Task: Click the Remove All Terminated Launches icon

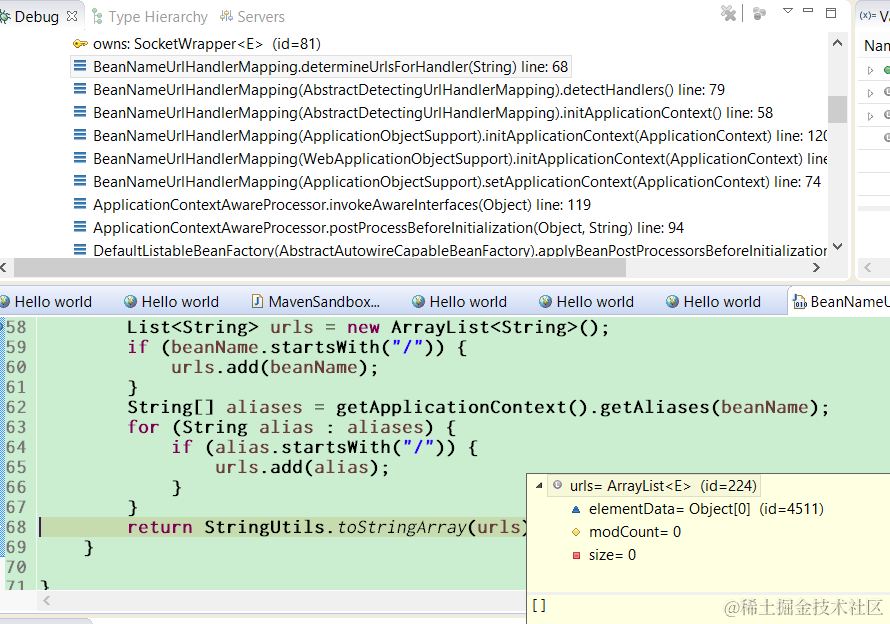Action: (728, 12)
